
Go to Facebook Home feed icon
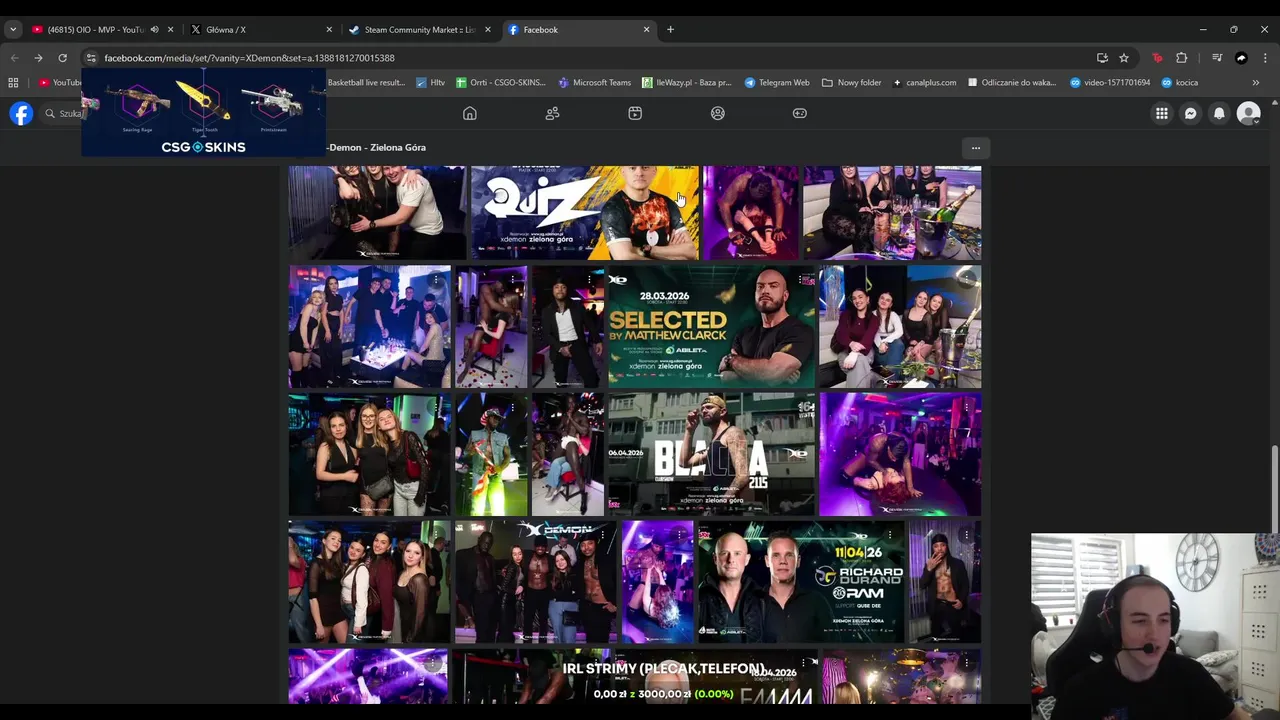[x=470, y=113]
